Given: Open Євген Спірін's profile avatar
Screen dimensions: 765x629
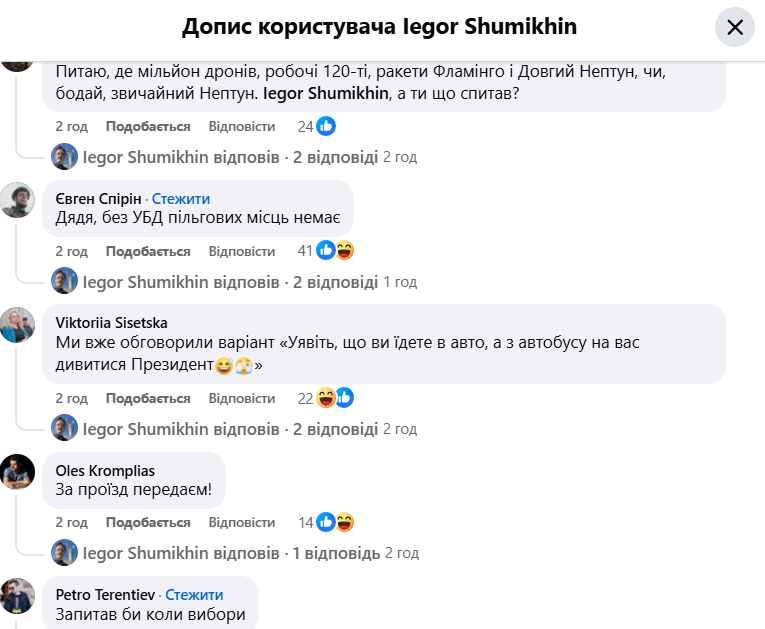Looking at the screenshot, I should [18, 199].
